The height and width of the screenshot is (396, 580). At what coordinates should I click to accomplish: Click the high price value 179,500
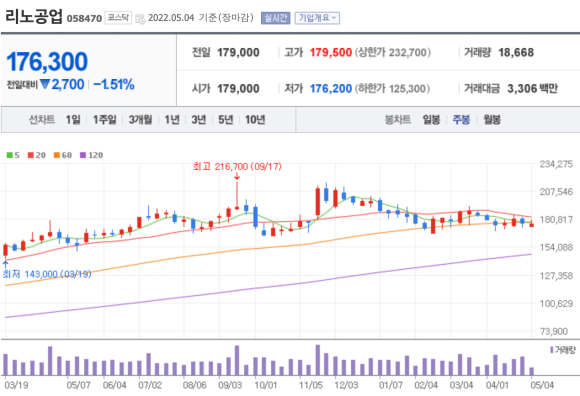tap(331, 53)
